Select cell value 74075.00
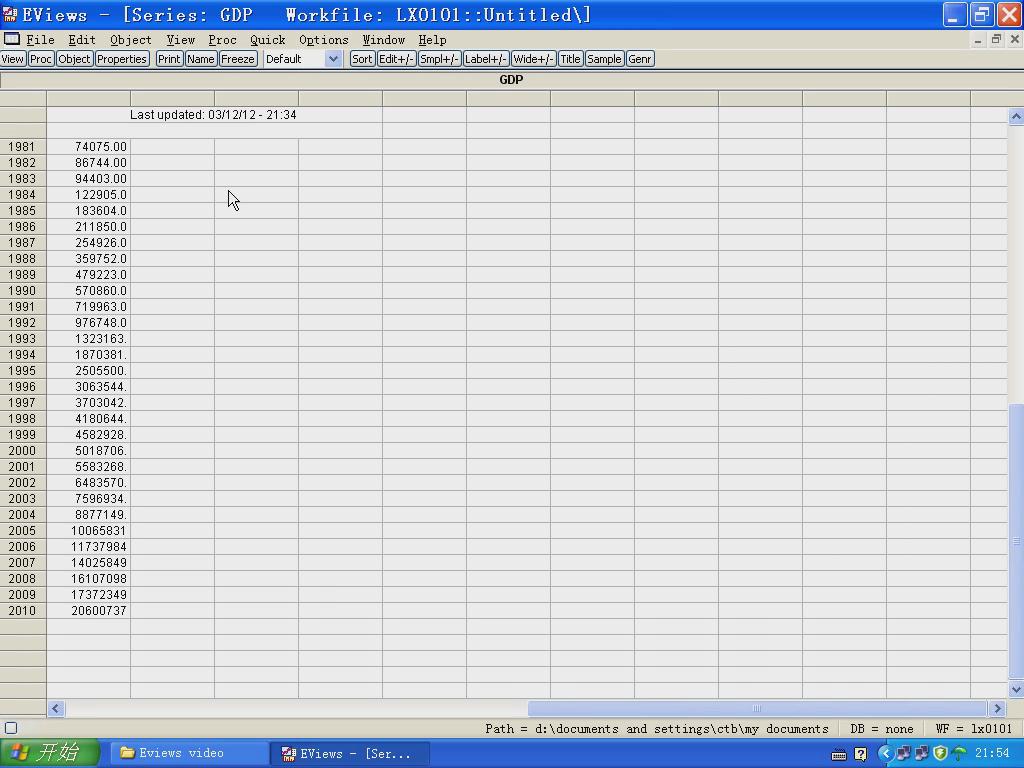Image resolution: width=1024 pixels, height=768 pixels. [88, 146]
